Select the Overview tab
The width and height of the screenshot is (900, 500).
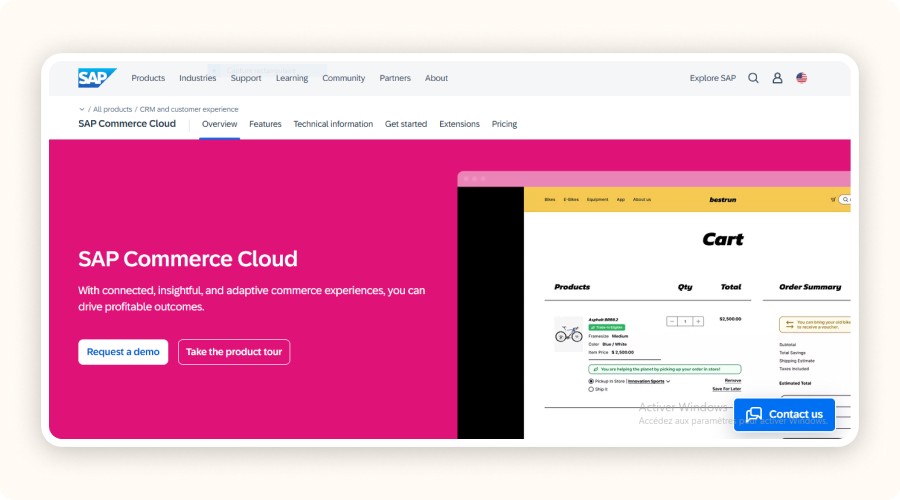point(219,124)
